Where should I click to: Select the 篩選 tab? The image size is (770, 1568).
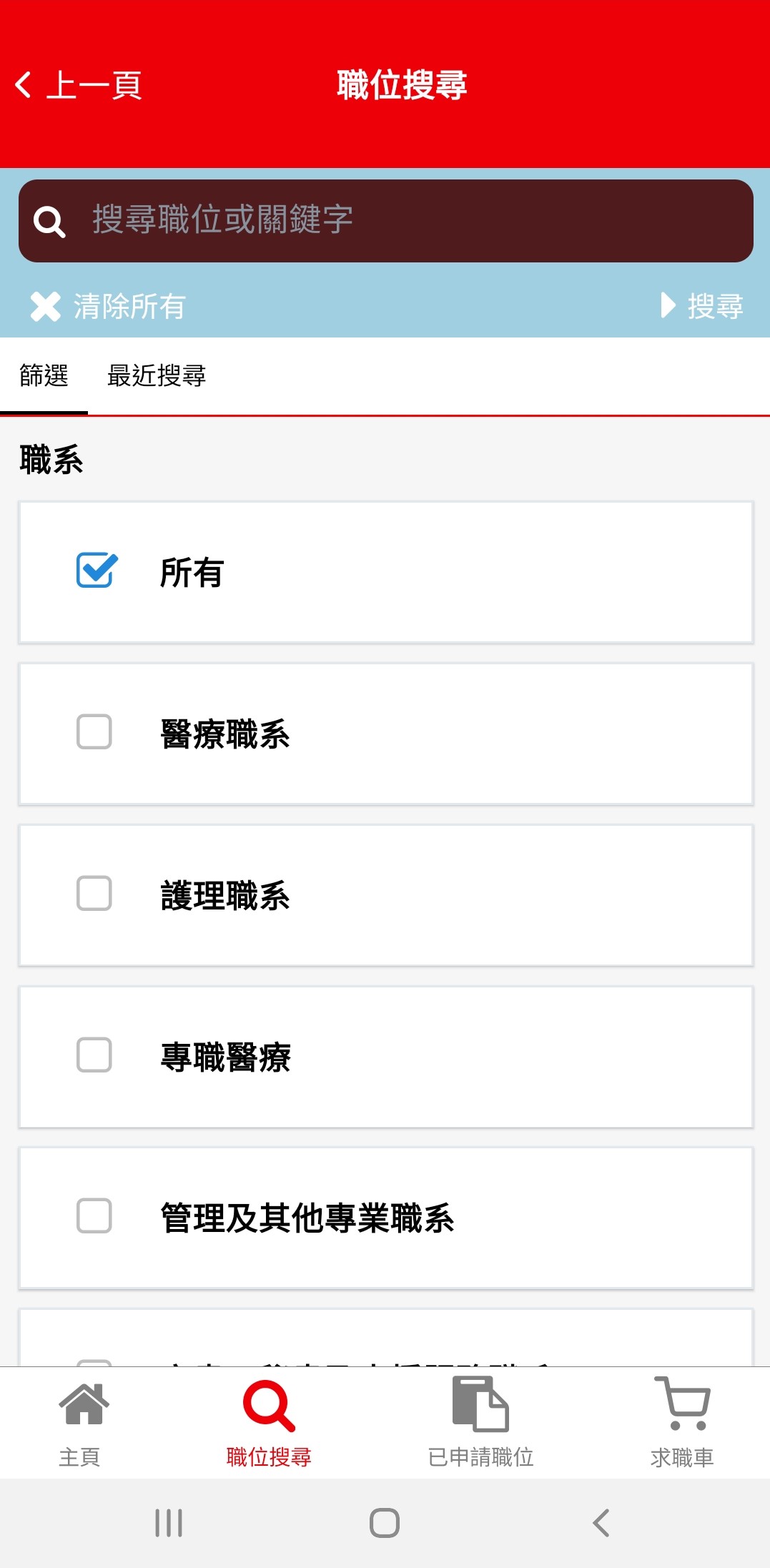(x=44, y=375)
